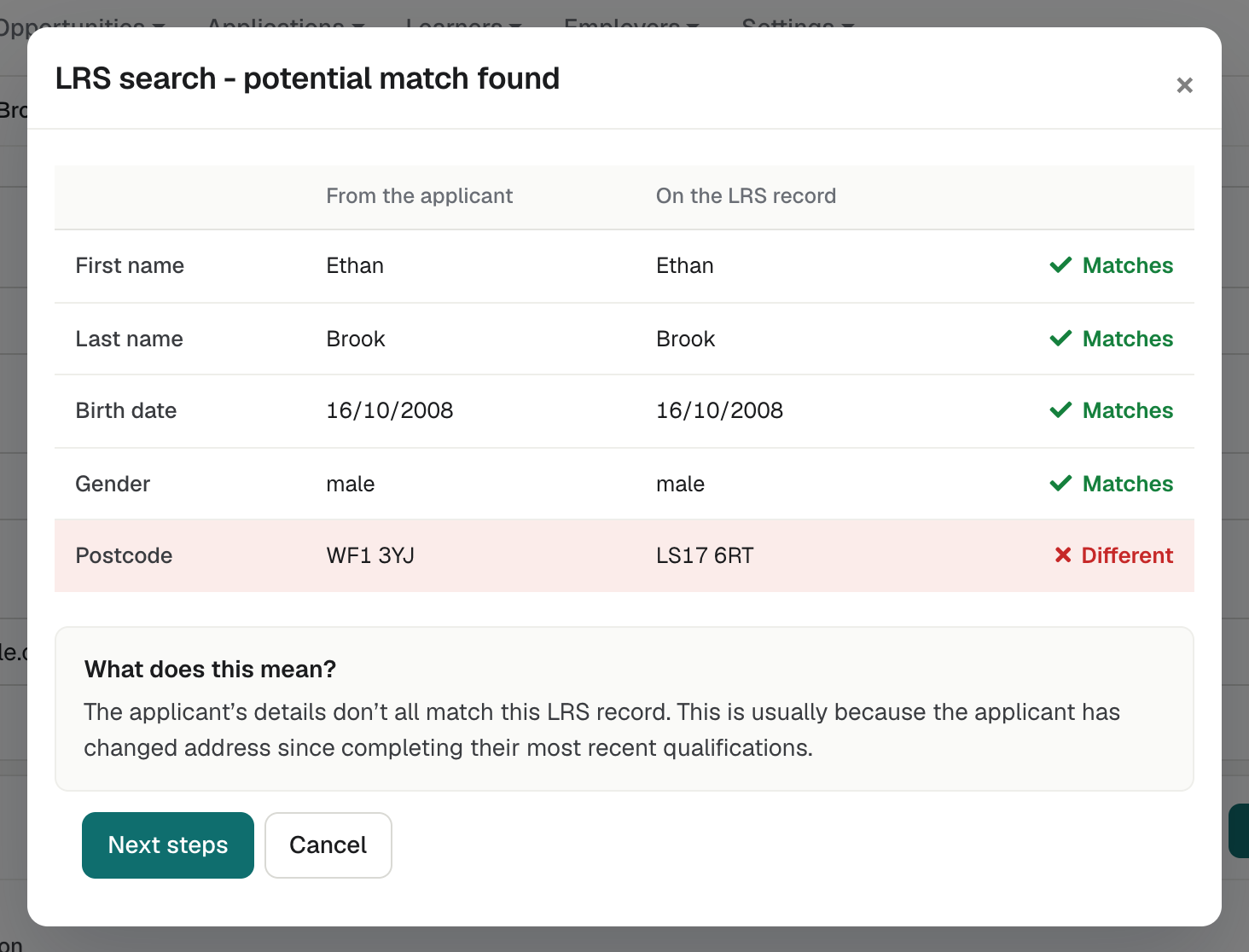Click the LRS record birth date 16/10/2008
Screen dimensions: 1249x952
point(719,410)
